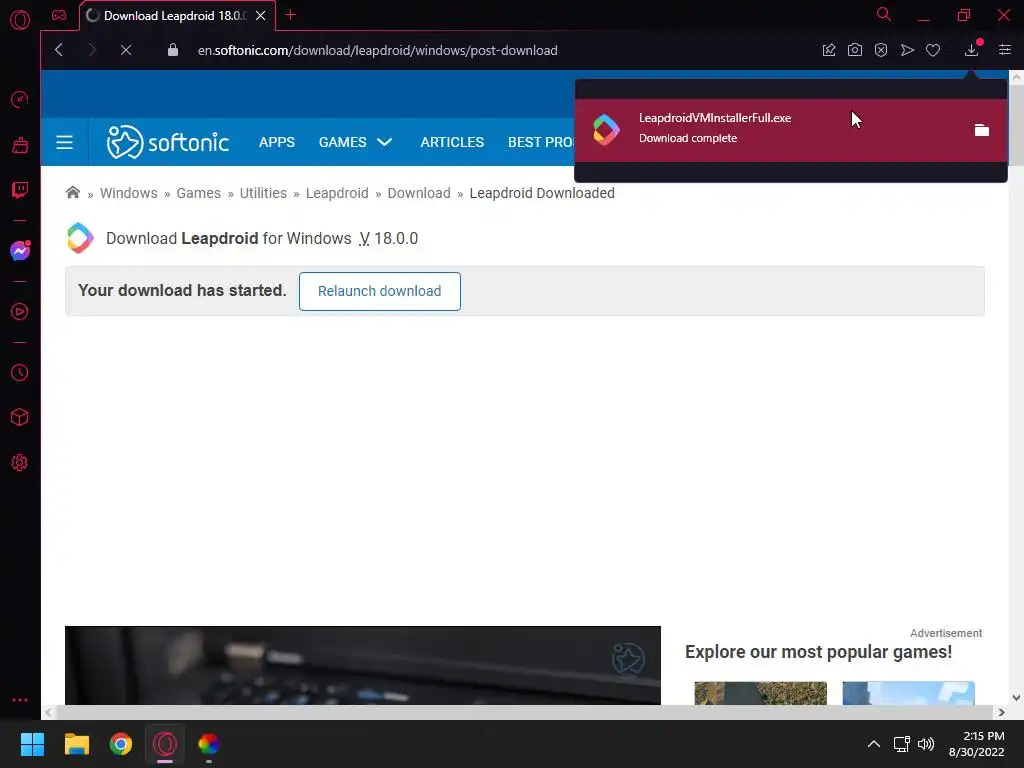This screenshot has width=1024, height=768.
Task: Click the address bar URL
Action: pos(377,50)
